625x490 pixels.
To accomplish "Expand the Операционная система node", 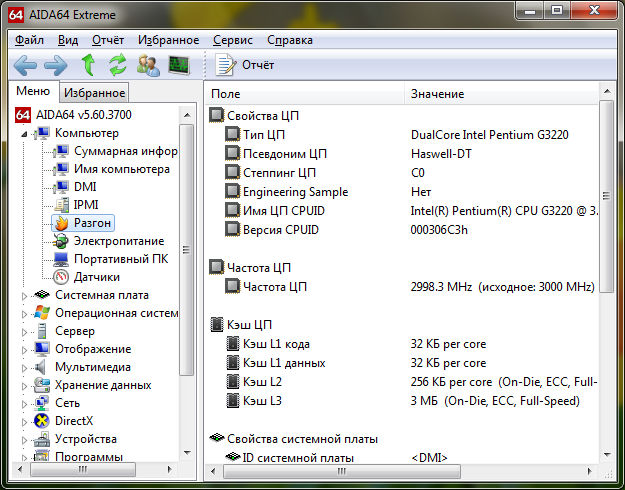I will (x=24, y=314).
